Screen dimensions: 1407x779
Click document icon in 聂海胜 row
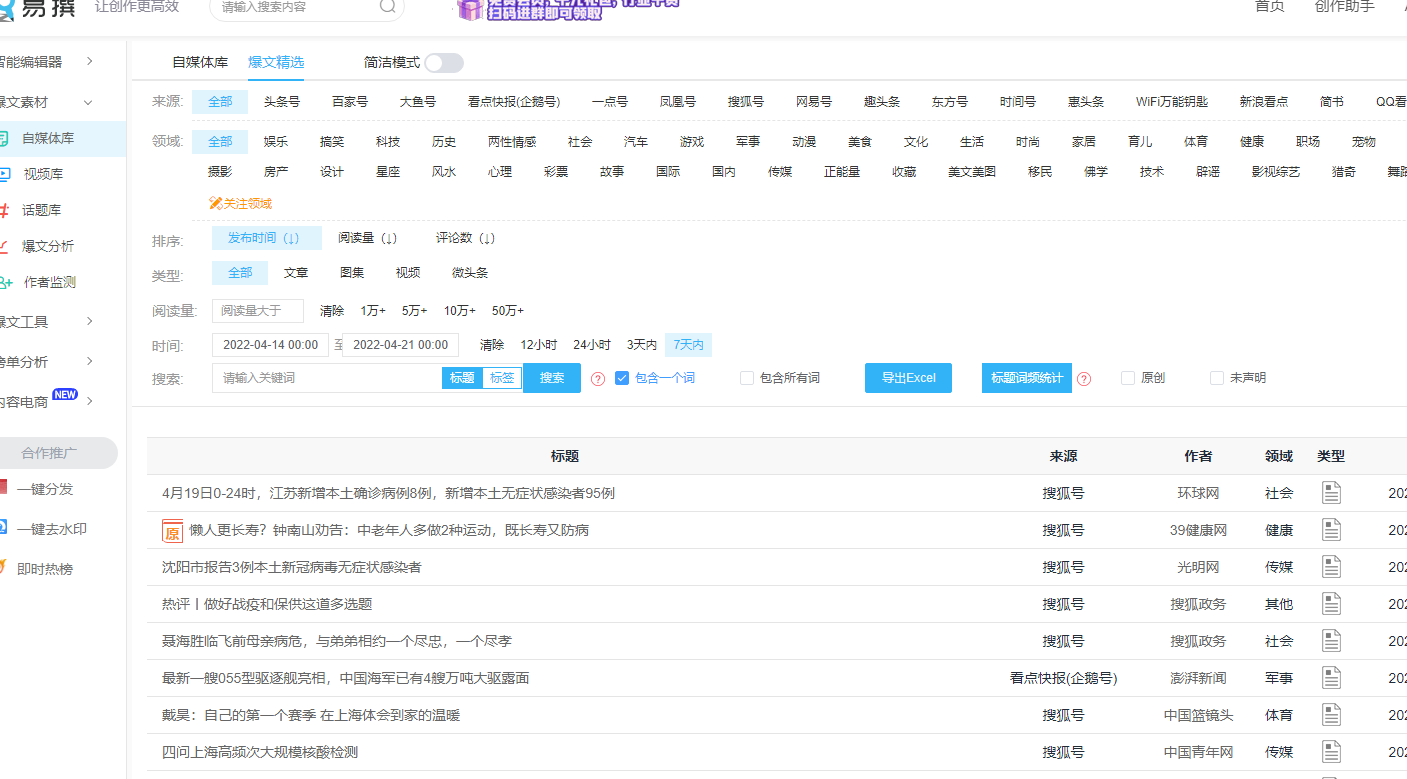coord(1331,641)
